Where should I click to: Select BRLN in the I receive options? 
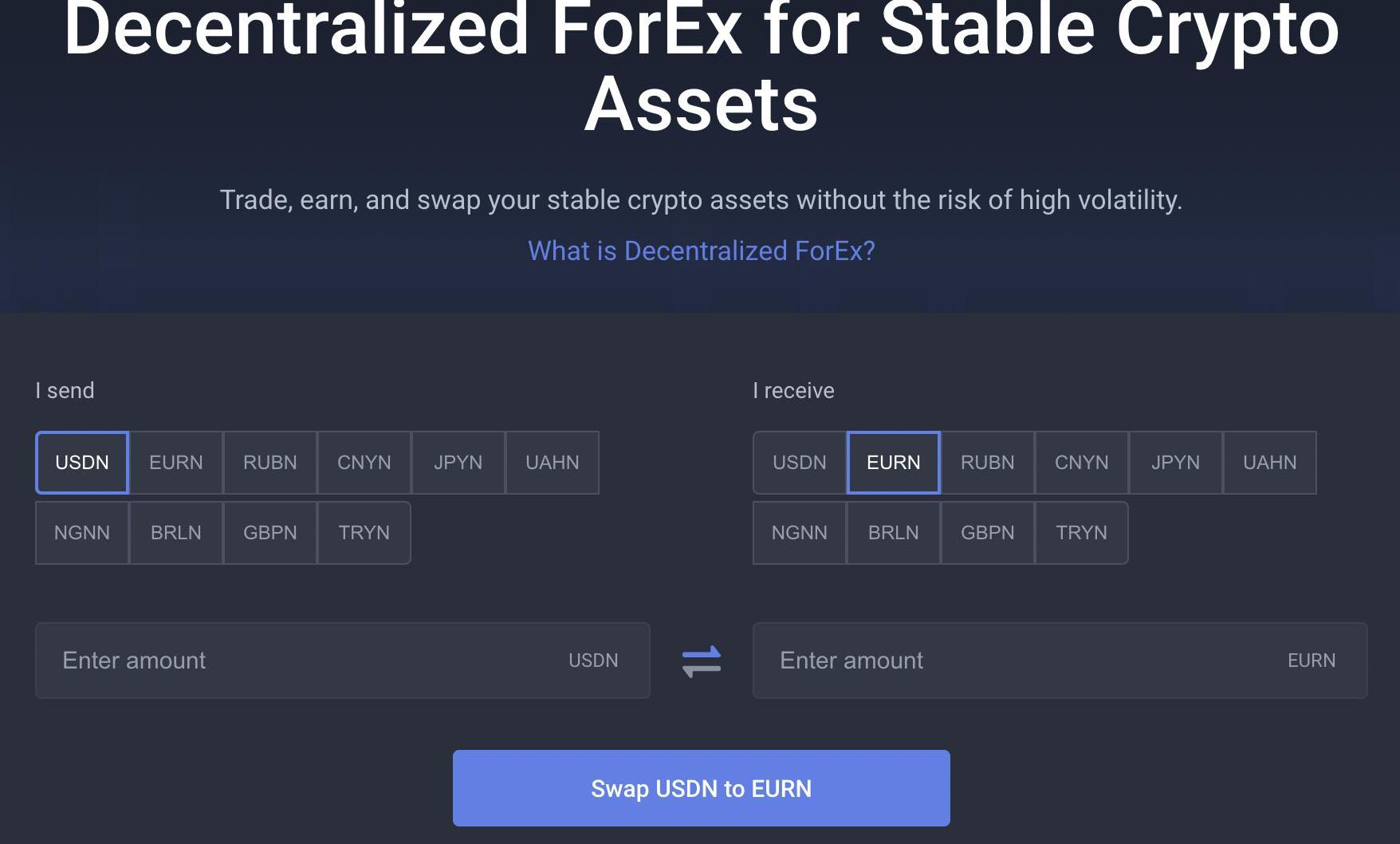tap(894, 533)
